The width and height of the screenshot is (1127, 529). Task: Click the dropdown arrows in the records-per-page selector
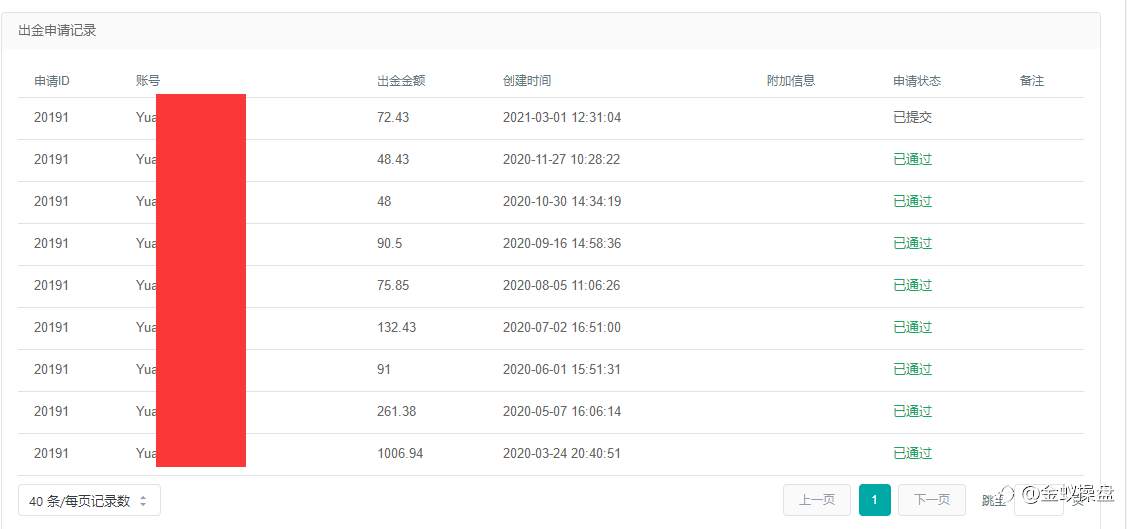coord(143,501)
